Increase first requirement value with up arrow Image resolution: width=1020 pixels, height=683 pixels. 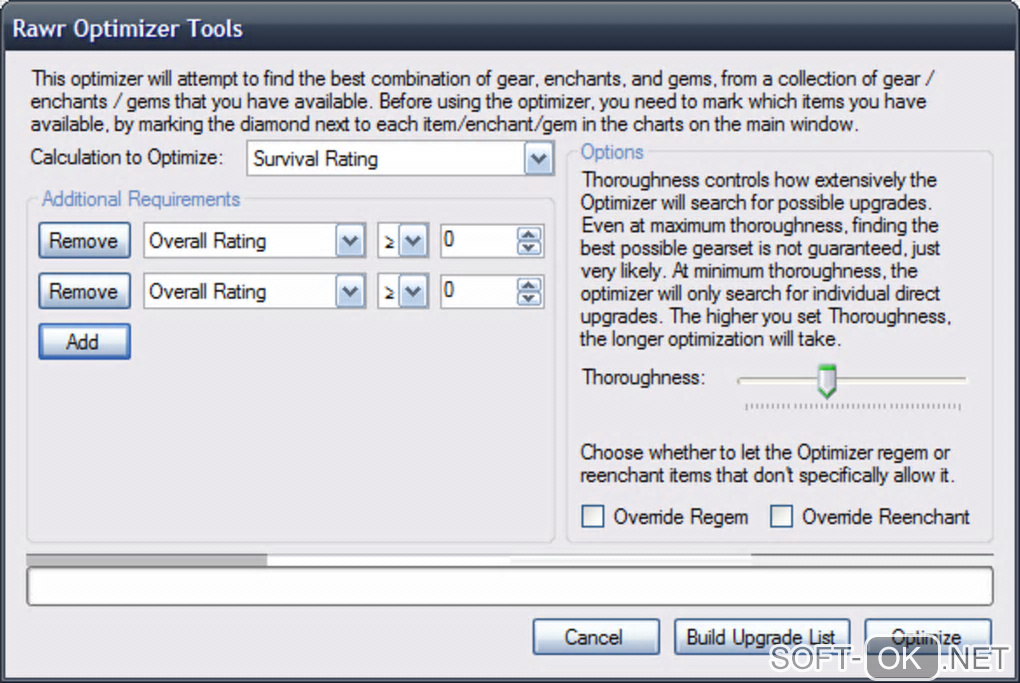[529, 235]
